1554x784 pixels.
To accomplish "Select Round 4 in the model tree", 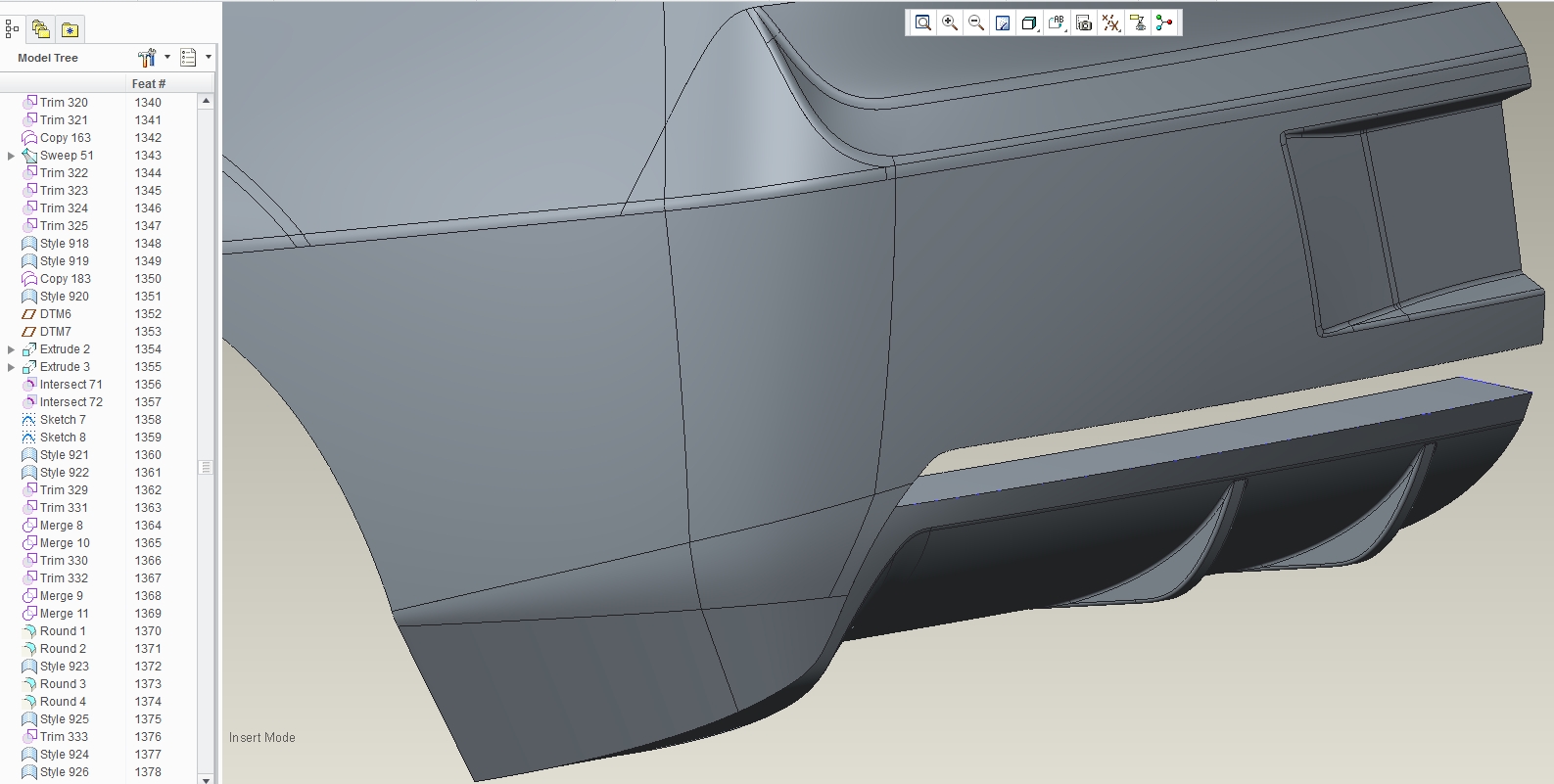I will coord(63,702).
